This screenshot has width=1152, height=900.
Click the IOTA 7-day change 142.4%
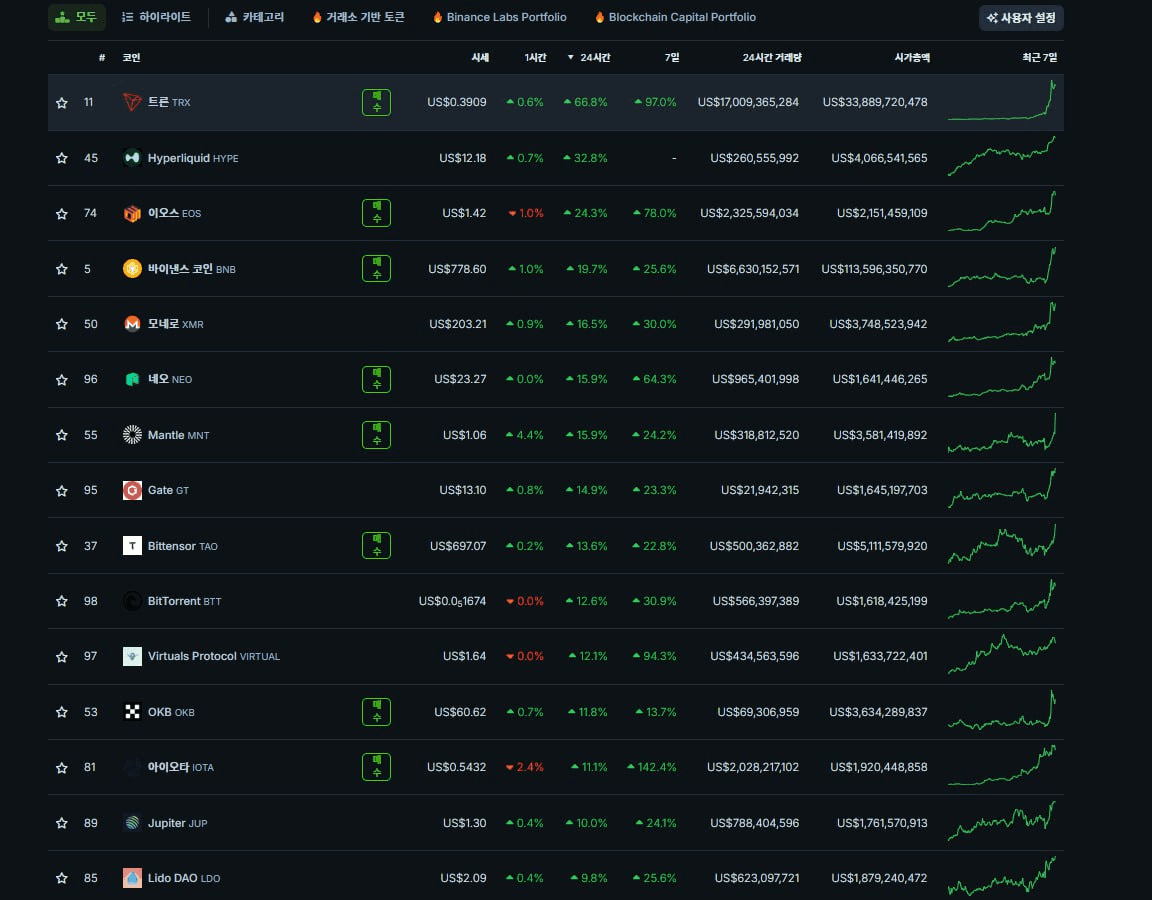(652, 767)
